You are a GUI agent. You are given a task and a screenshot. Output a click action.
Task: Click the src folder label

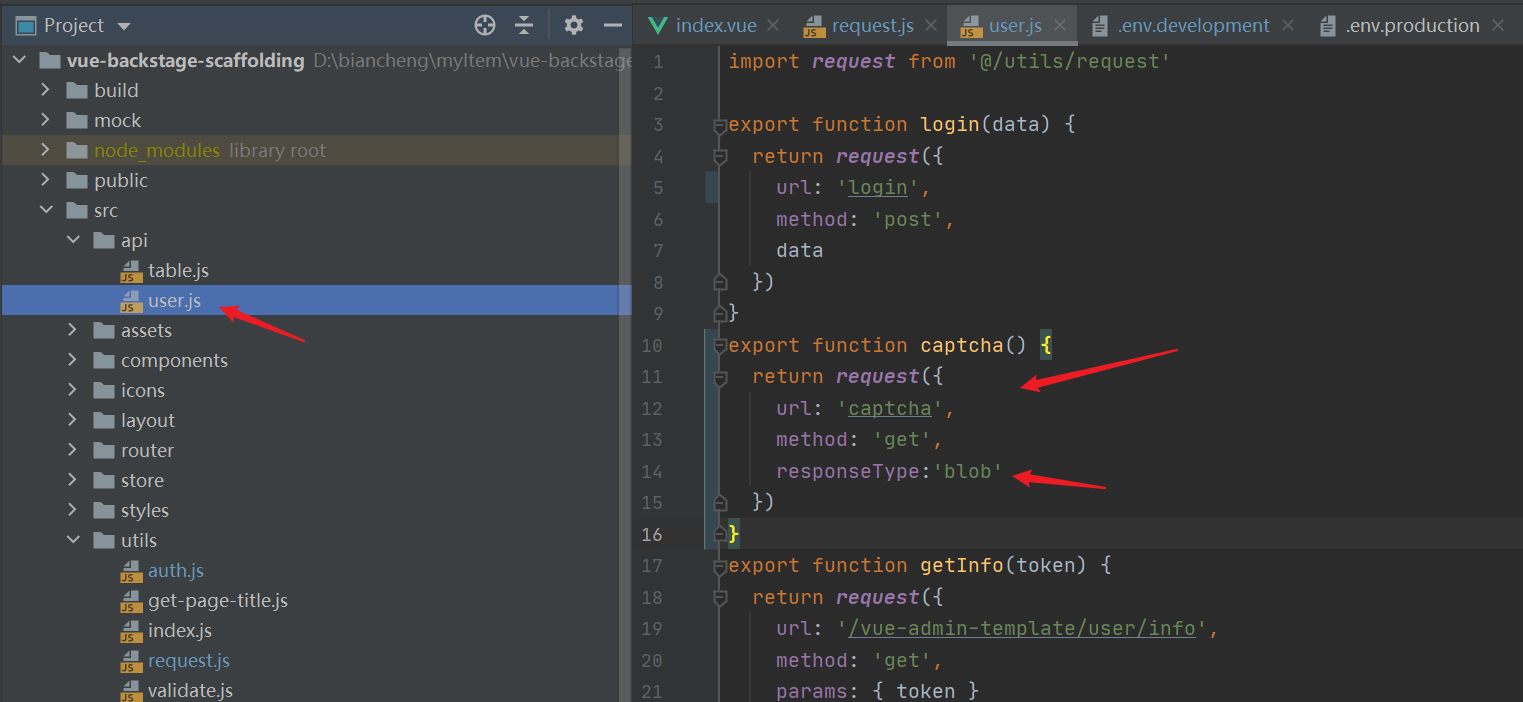[x=106, y=210]
